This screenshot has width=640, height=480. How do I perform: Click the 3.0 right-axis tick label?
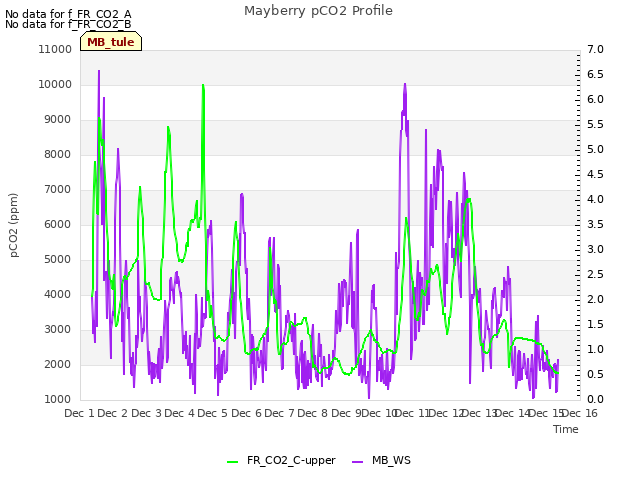pyautogui.click(x=595, y=249)
